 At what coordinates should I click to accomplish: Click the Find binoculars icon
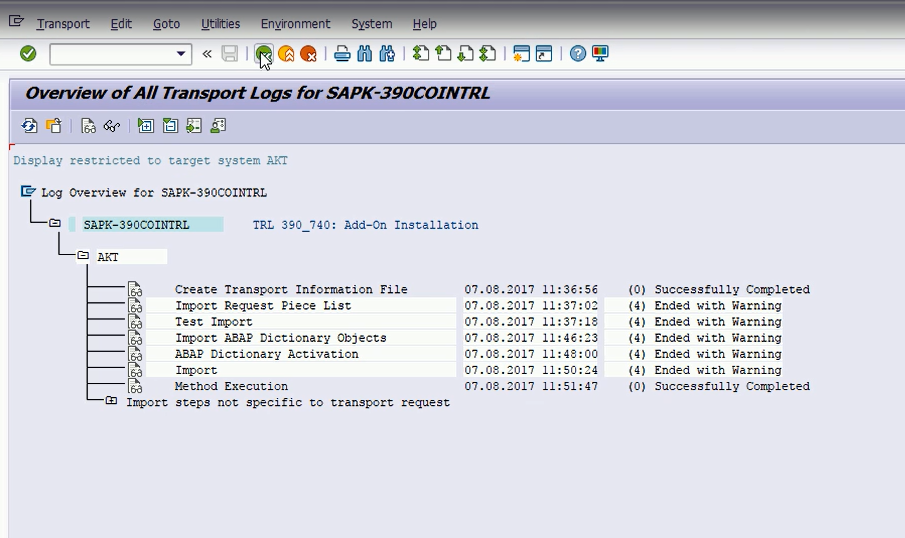364,54
